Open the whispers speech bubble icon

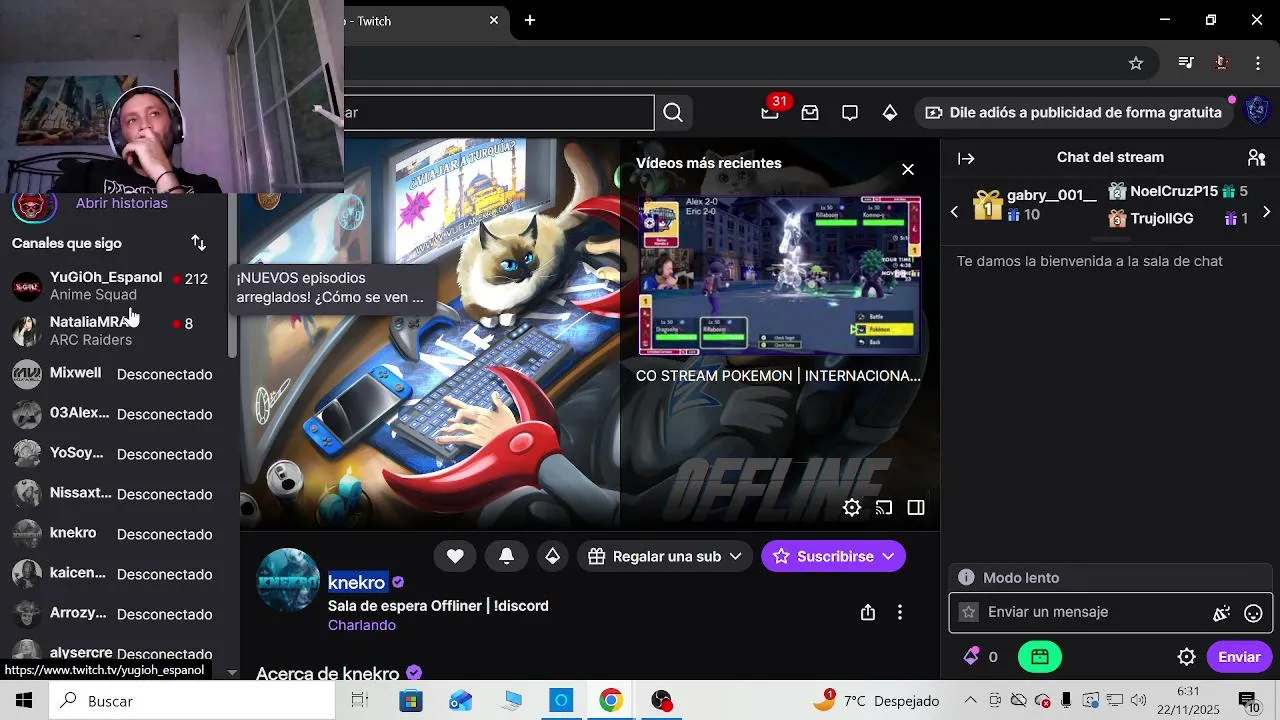click(x=850, y=113)
